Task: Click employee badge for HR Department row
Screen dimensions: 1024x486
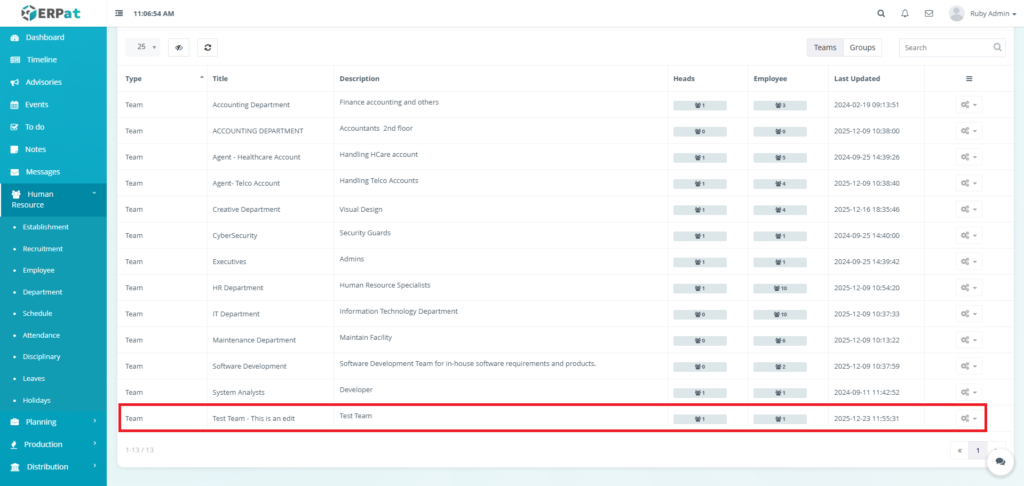Action: pos(780,288)
